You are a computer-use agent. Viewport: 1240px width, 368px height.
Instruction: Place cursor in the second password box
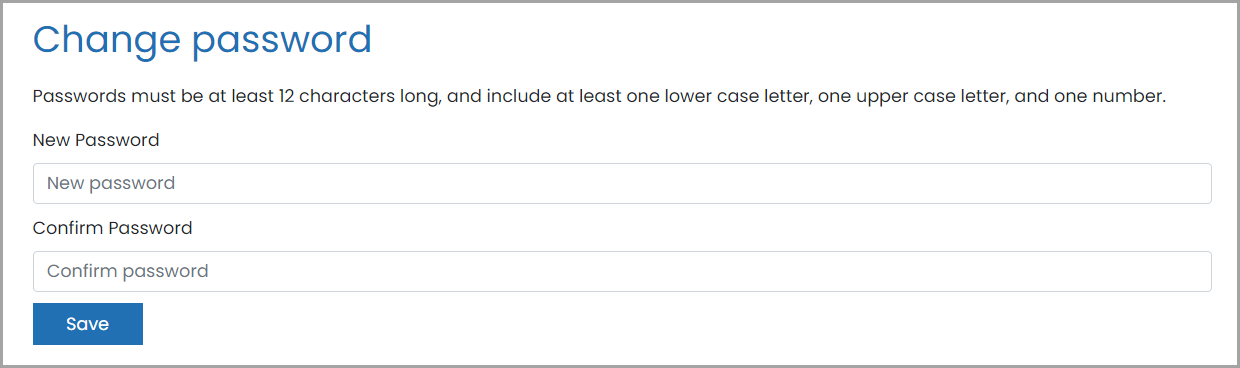622,272
